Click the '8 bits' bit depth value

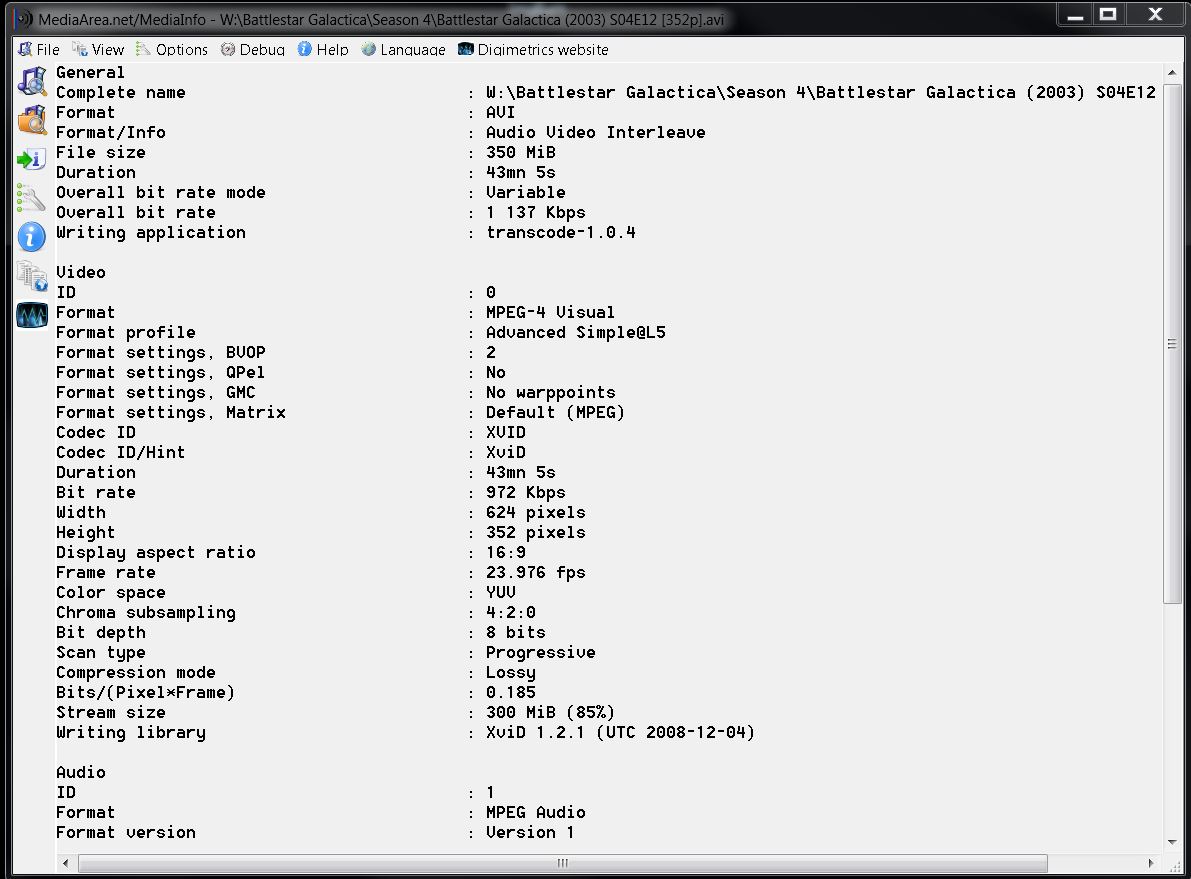tap(516, 632)
